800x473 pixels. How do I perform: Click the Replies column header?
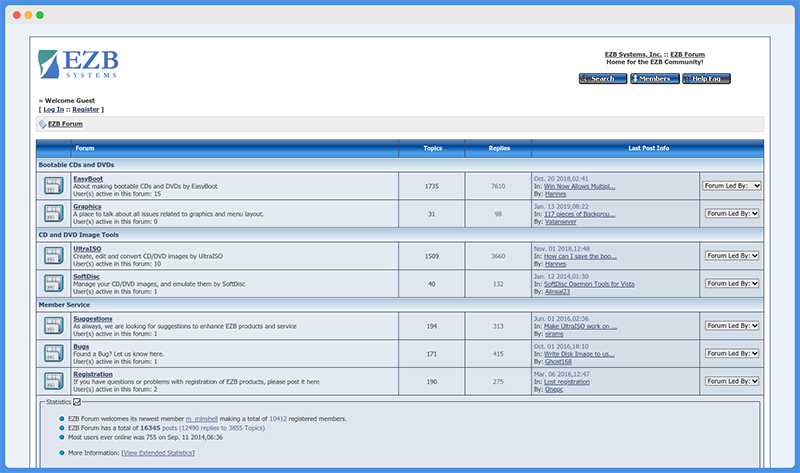[499, 148]
